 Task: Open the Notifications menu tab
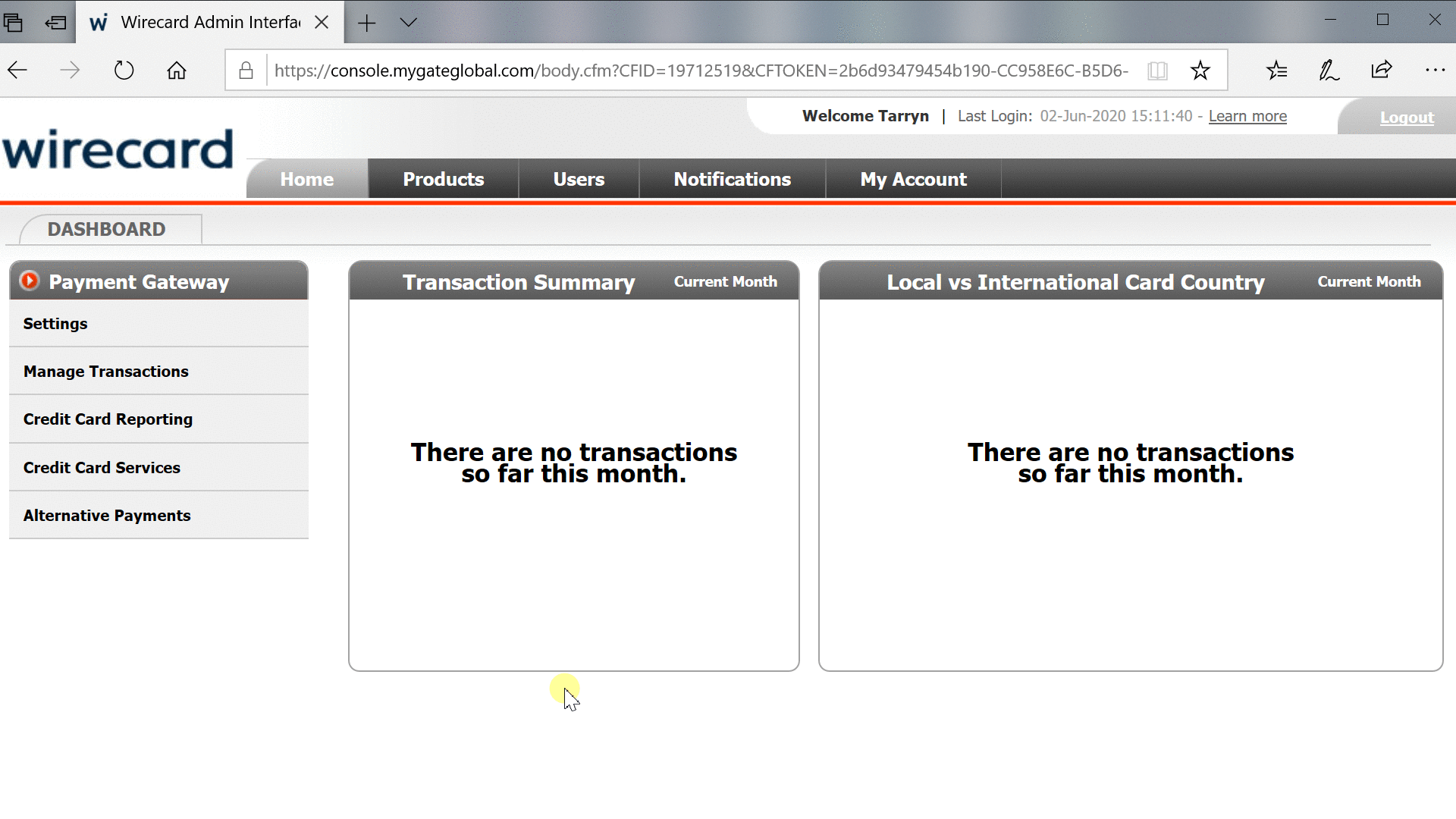732,179
